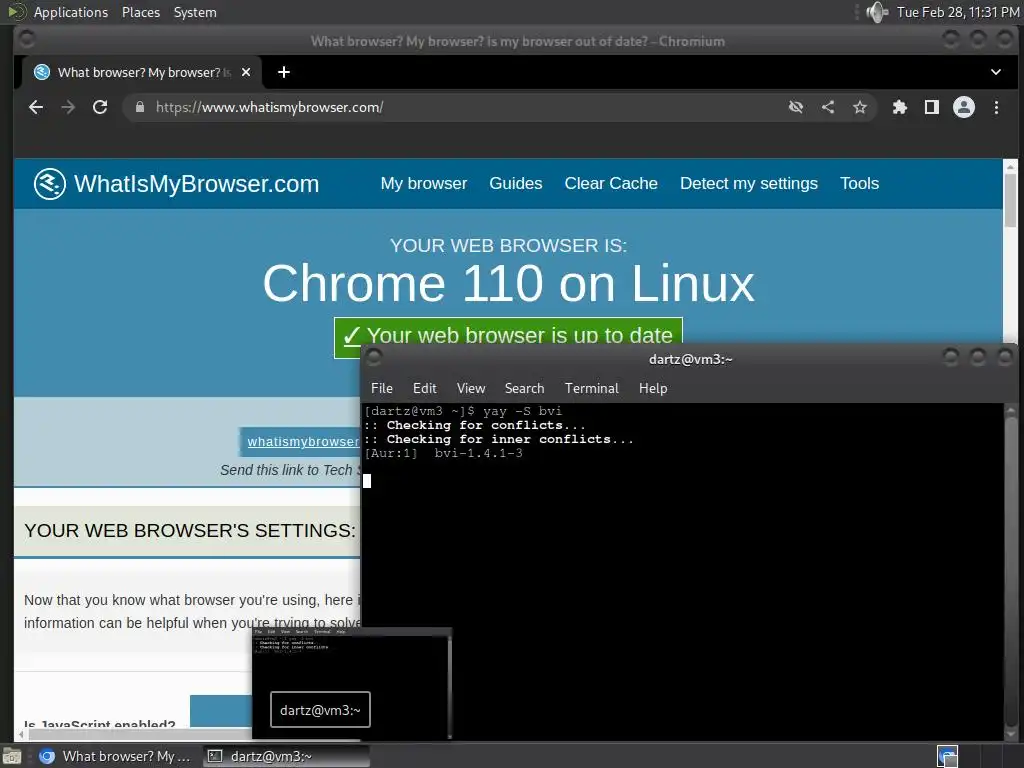Click the terminal window preview thumbnail
1024x768 pixels.
351,684
